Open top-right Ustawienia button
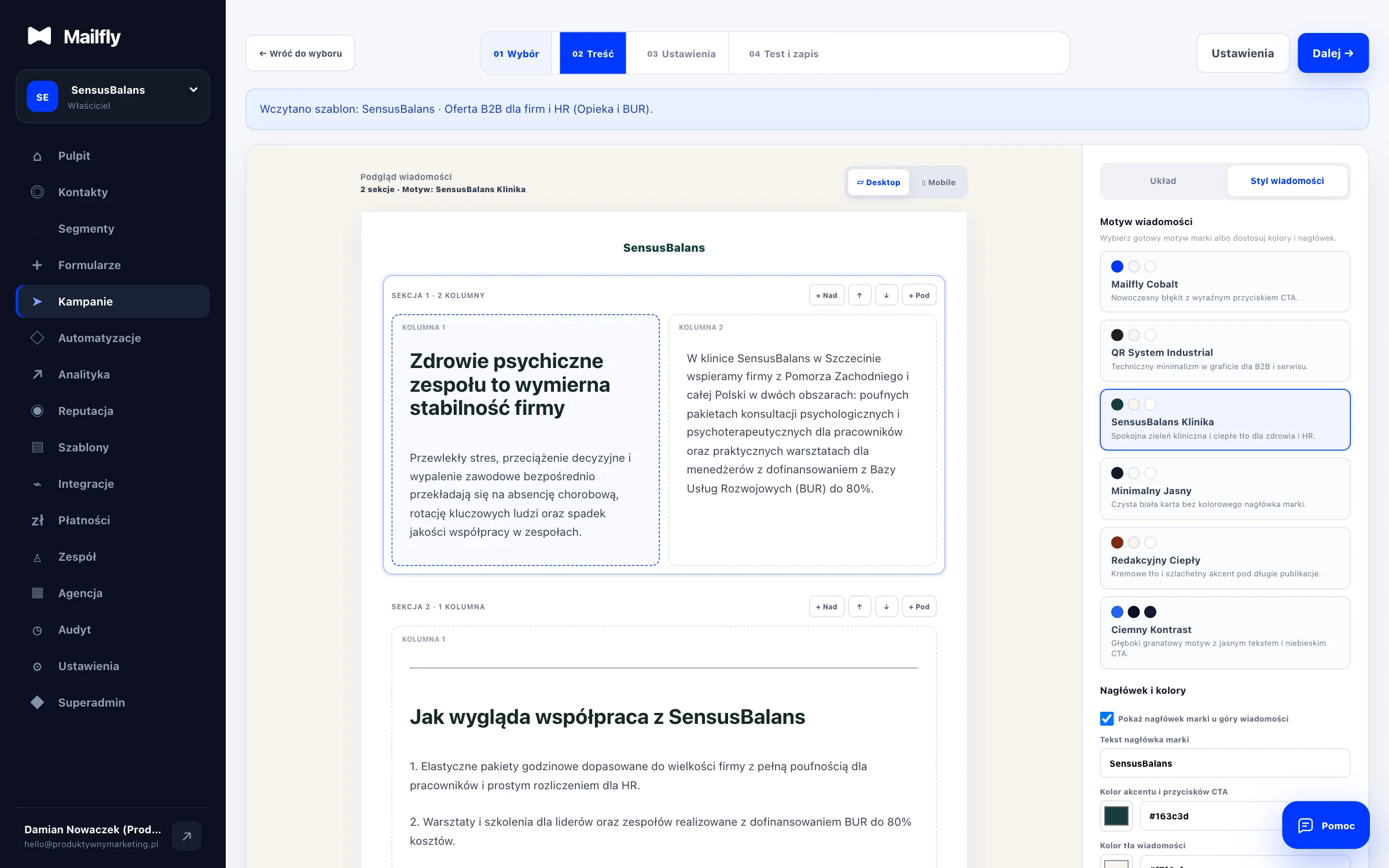Screen dimensions: 1389x868 1243,53
